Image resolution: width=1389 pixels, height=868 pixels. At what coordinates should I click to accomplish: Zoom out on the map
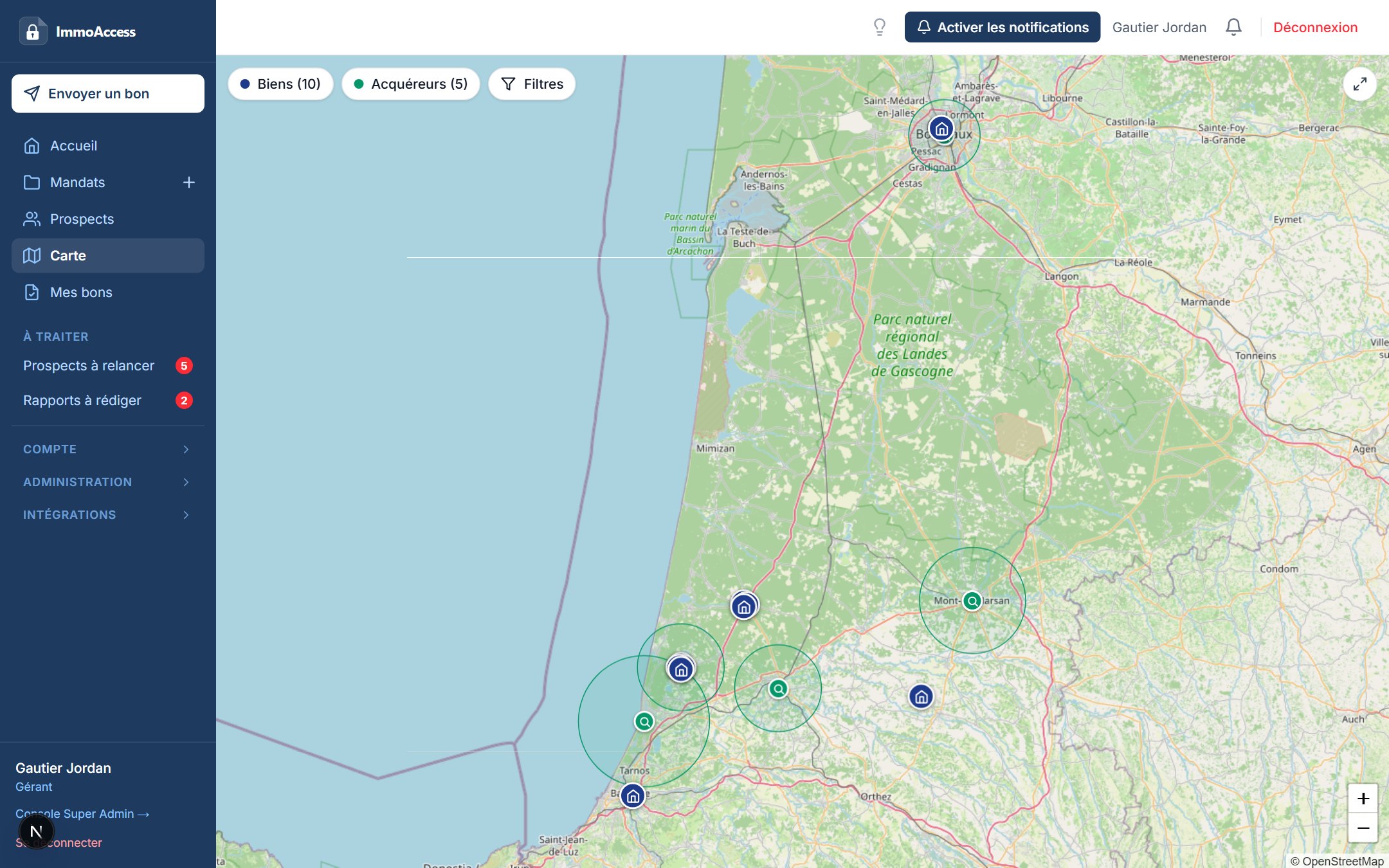pyautogui.click(x=1363, y=828)
